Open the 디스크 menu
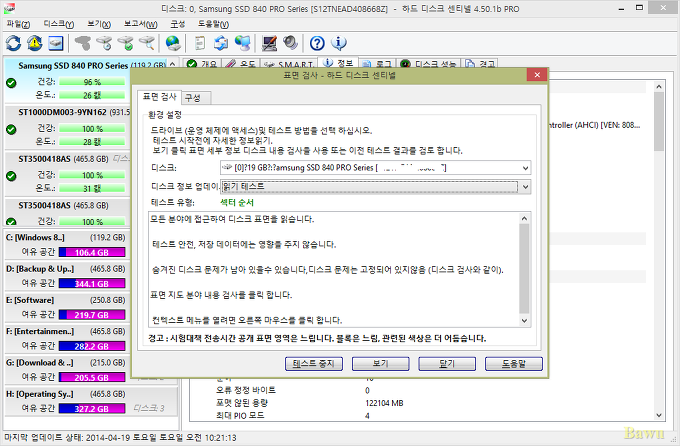 [x=59, y=24]
